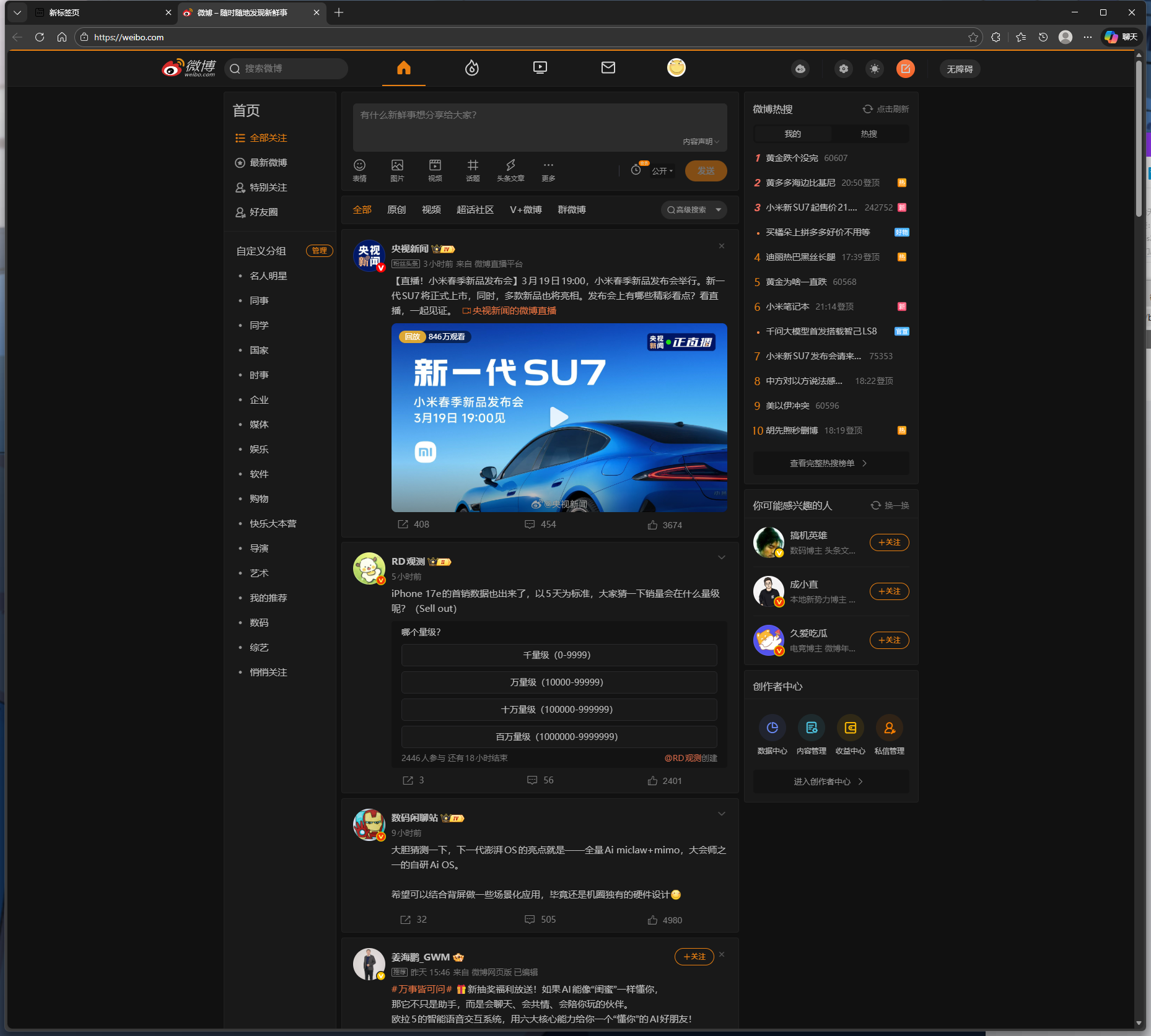Open the 高级搜索 dropdown
This screenshot has width=1151, height=1036.
pyautogui.click(x=694, y=210)
